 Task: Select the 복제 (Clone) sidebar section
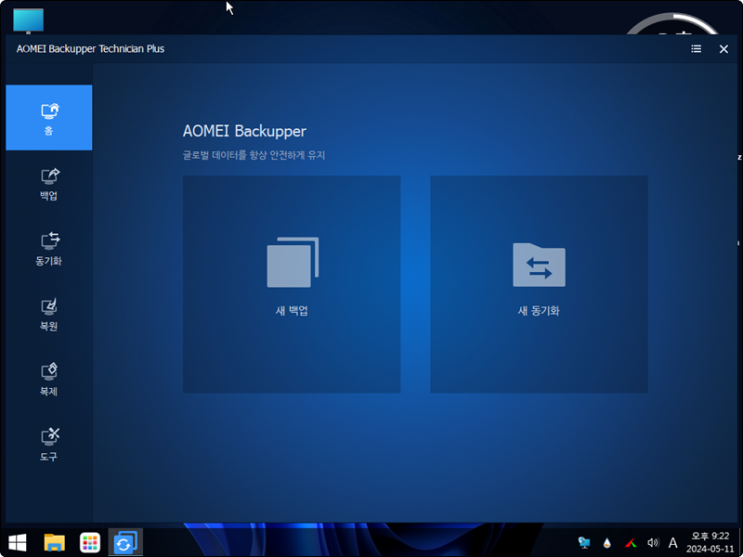tap(49, 380)
